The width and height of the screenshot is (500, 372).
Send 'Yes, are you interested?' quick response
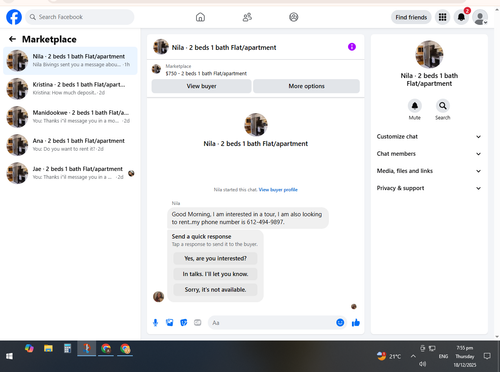pos(215,258)
